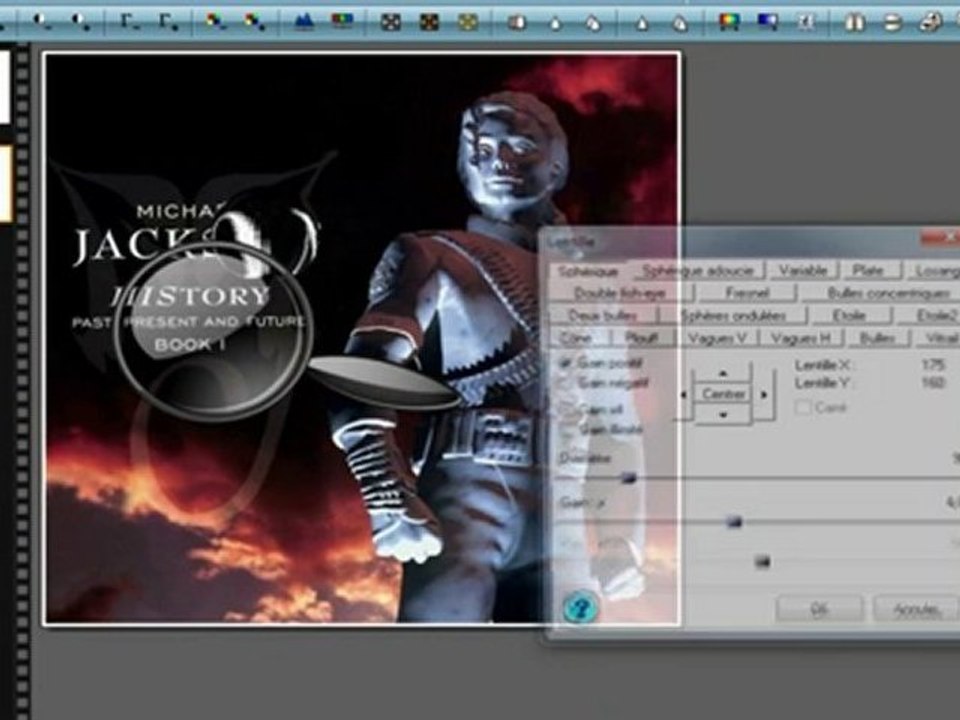Move lens down with down arrow

[722, 414]
